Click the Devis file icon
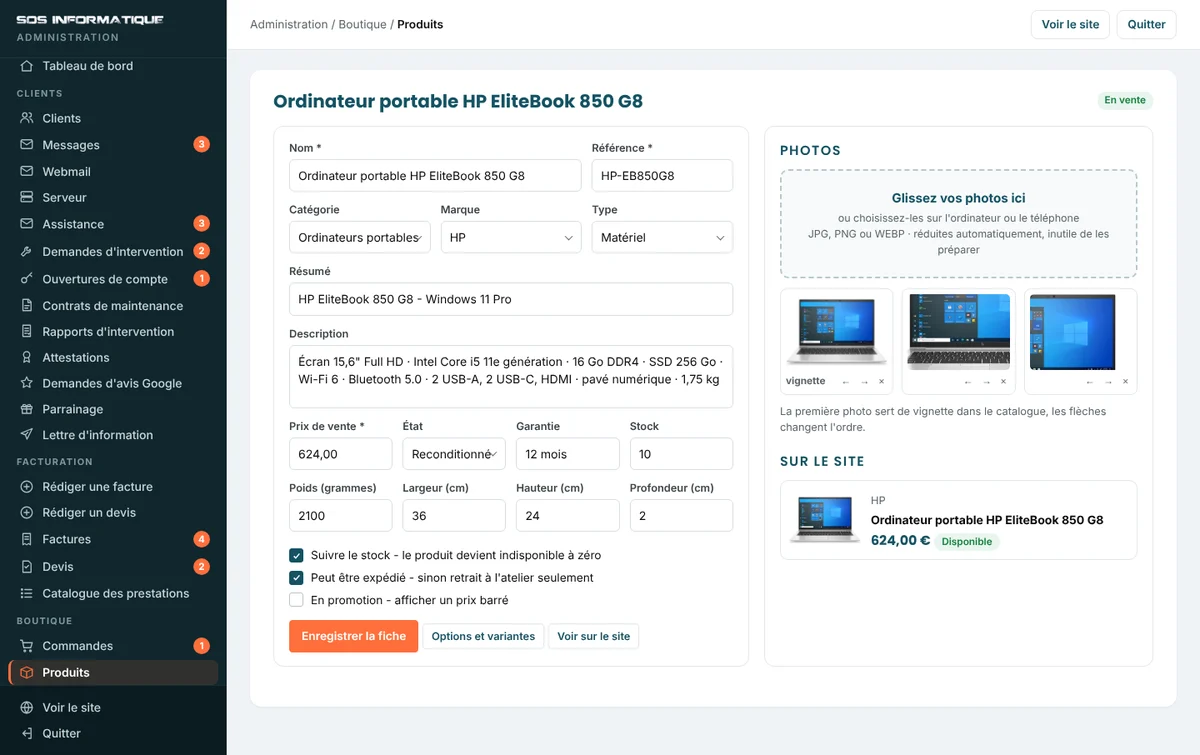This screenshot has width=1200, height=755. pyautogui.click(x=27, y=567)
